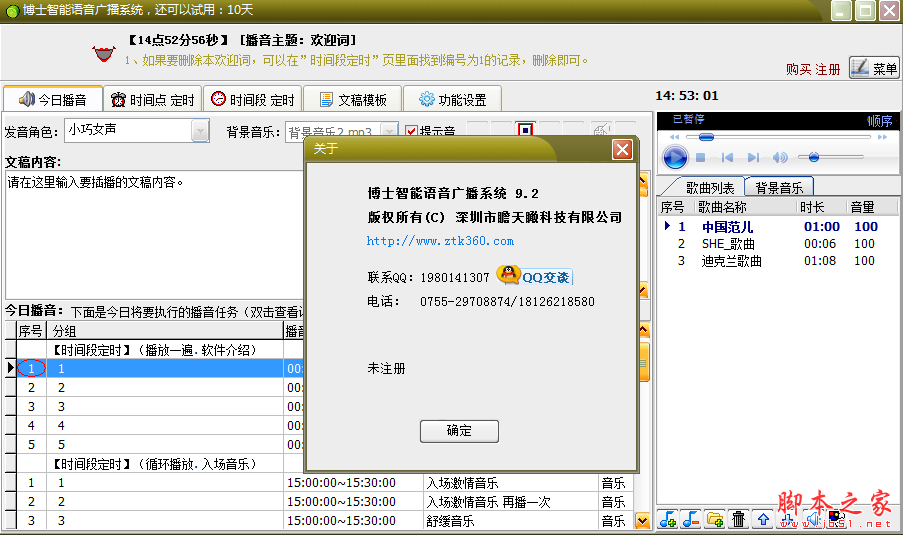
Task: Open the 时间段 定时 tab
Action: click(253, 100)
